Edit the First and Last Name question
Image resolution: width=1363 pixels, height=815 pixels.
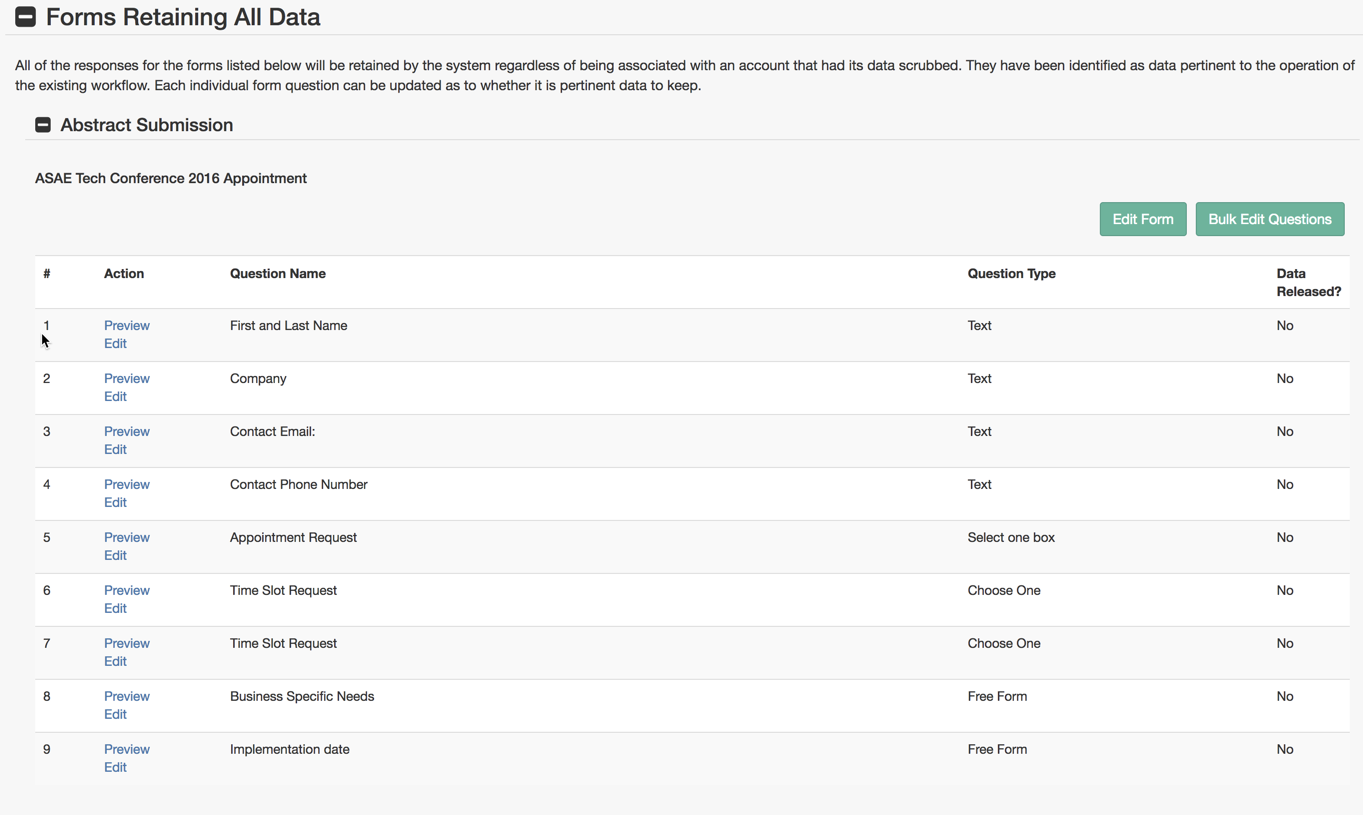point(115,344)
